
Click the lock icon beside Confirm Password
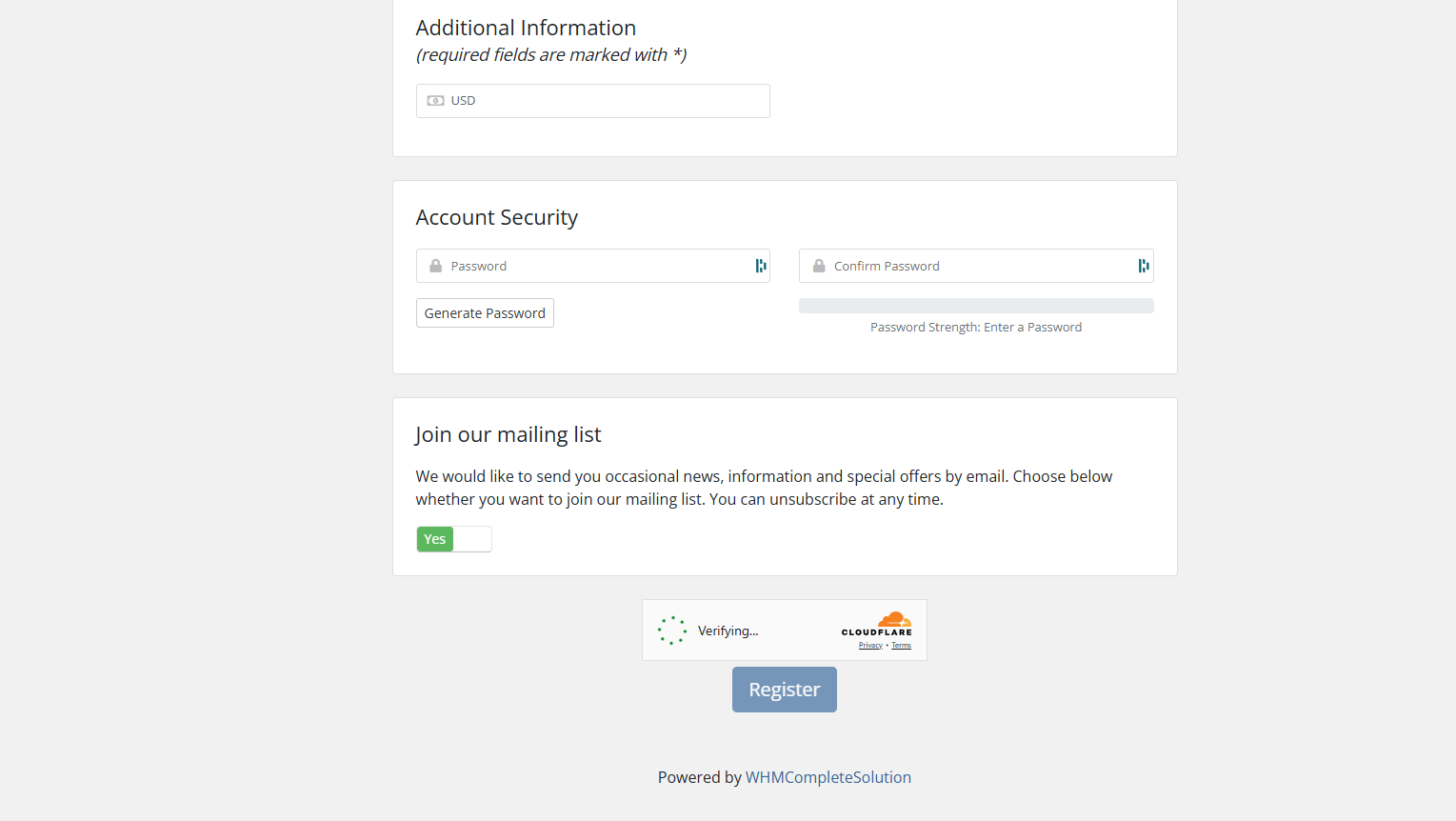click(x=819, y=267)
